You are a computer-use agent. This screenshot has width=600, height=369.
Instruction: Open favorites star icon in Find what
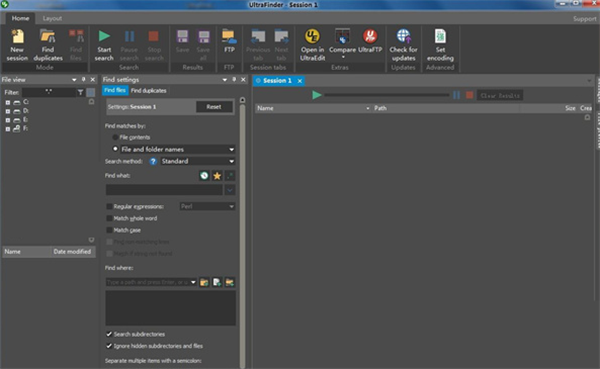click(x=217, y=176)
